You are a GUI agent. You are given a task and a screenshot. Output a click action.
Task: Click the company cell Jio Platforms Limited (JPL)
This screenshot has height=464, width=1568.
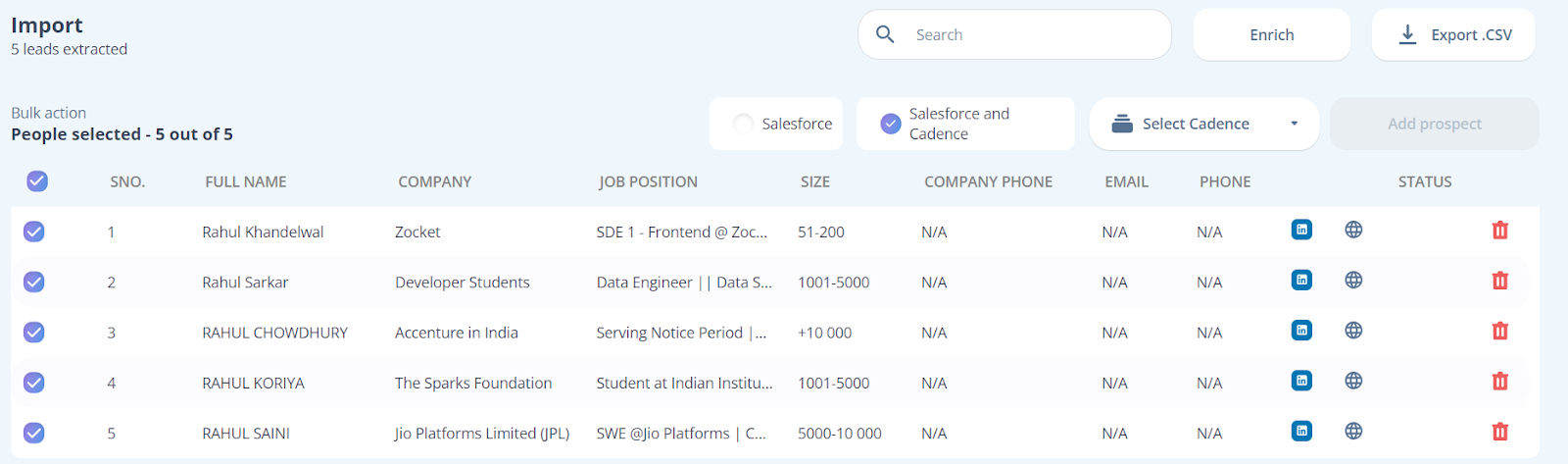tap(482, 434)
